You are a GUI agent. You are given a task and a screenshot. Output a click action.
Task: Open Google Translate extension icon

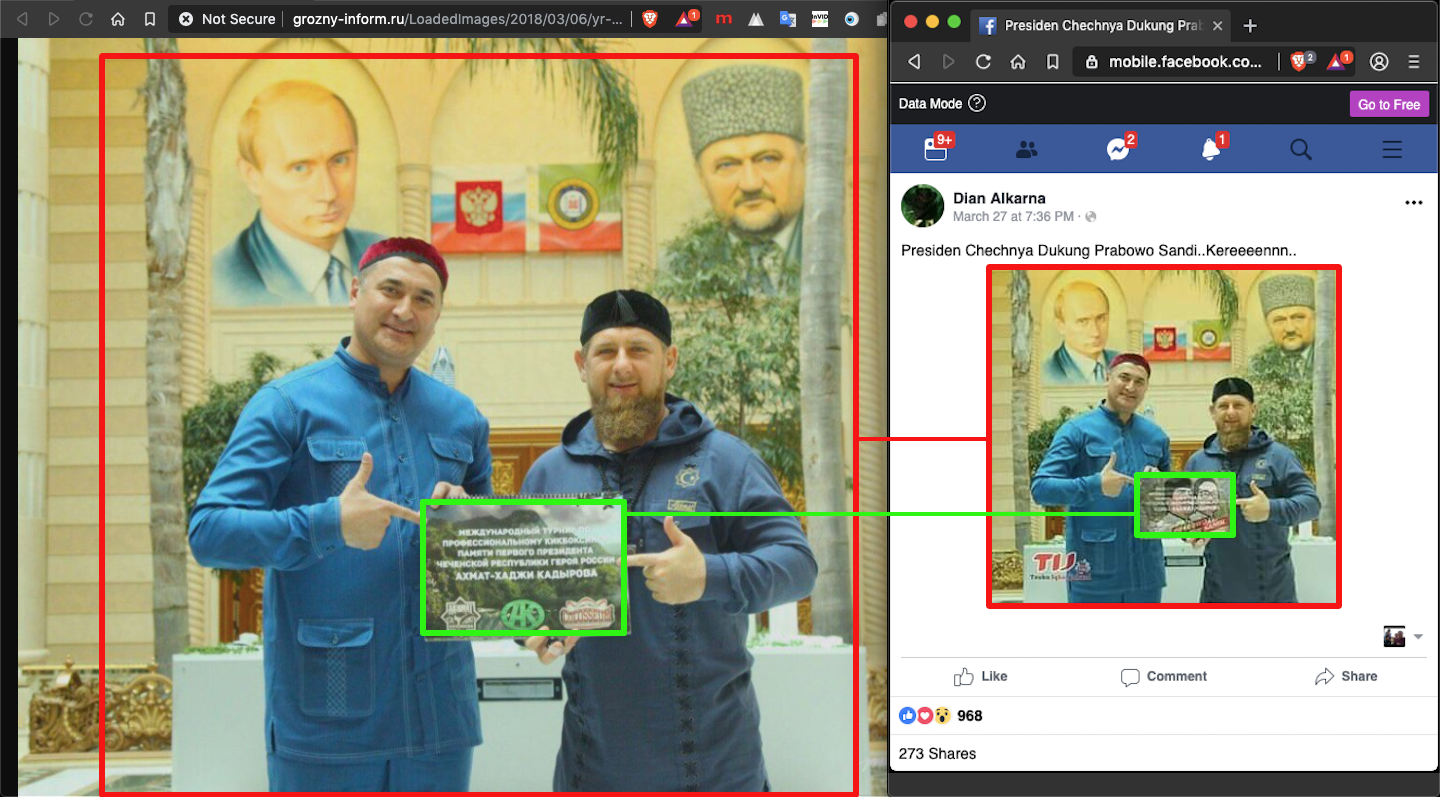coord(788,19)
